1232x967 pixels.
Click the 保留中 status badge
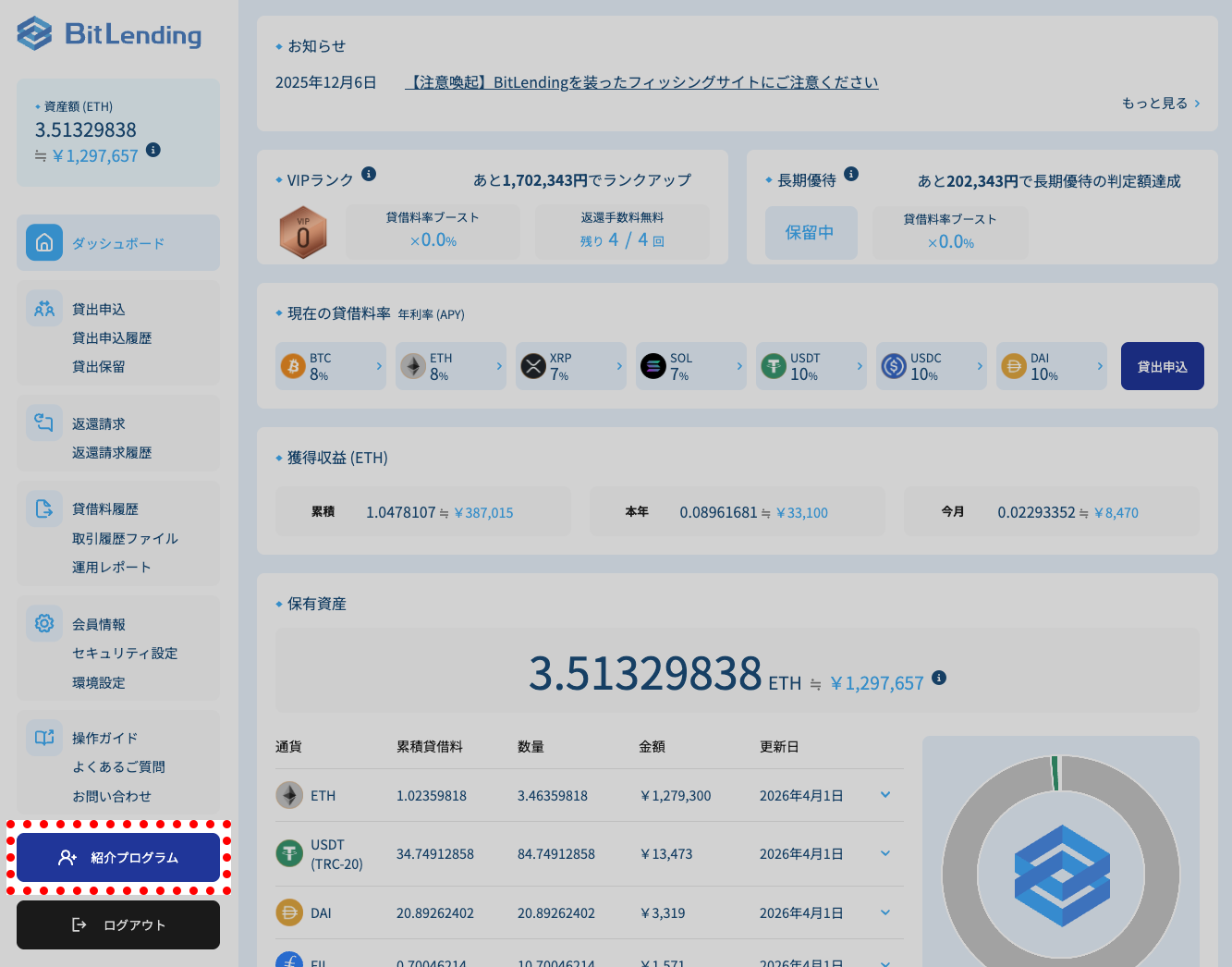[x=811, y=232]
